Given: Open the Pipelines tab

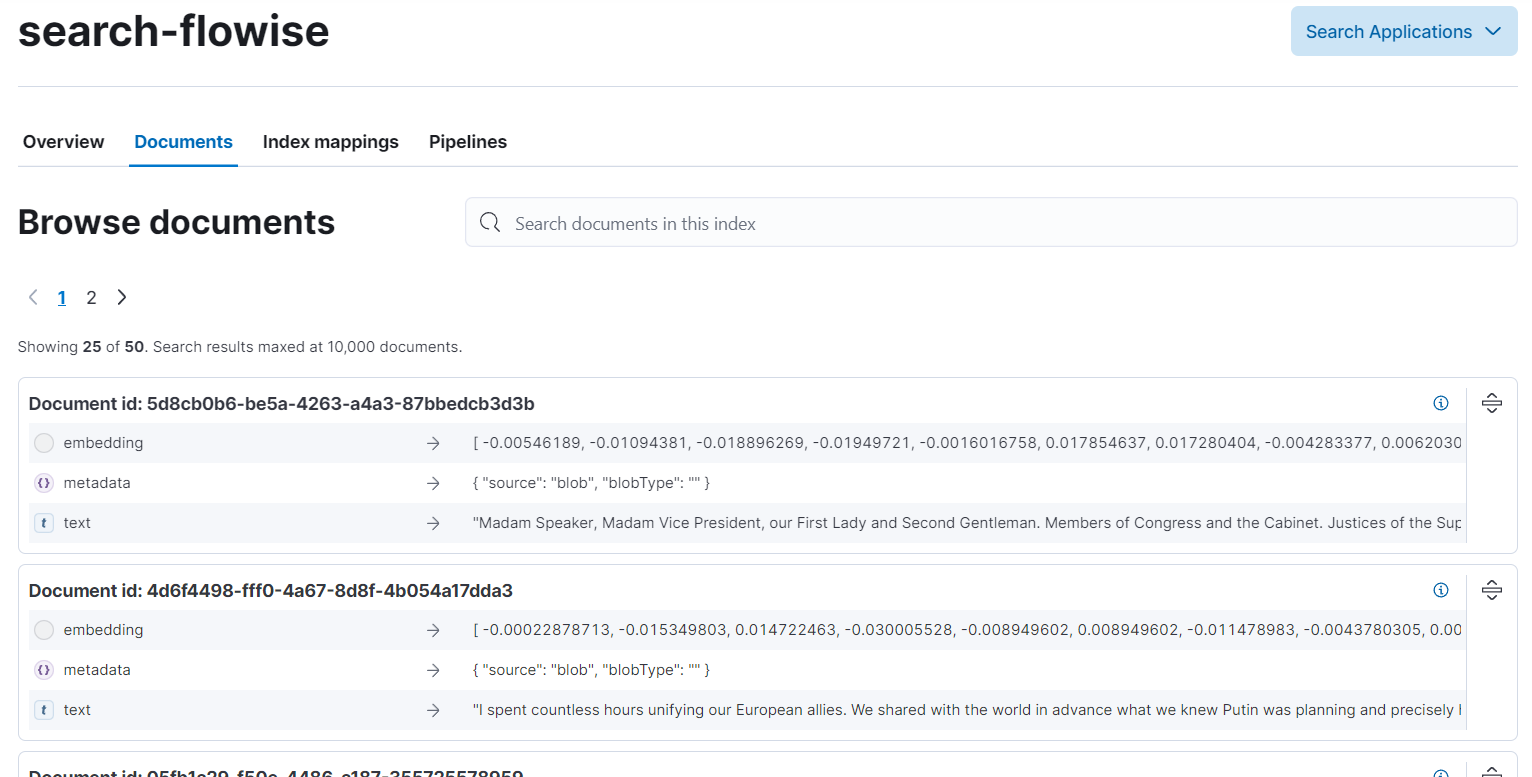Looking at the screenshot, I should (x=467, y=142).
